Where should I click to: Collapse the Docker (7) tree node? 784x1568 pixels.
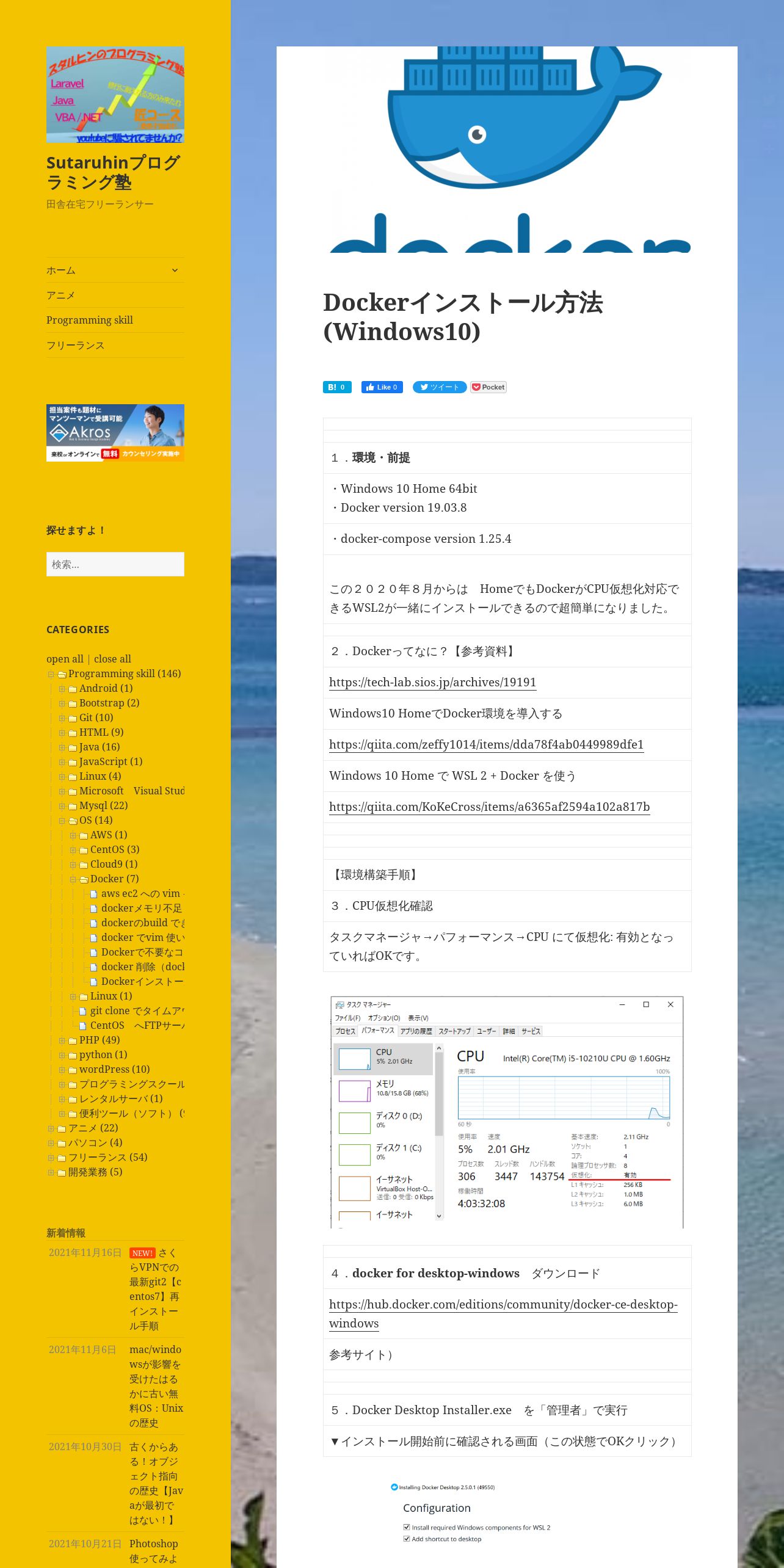point(73,879)
